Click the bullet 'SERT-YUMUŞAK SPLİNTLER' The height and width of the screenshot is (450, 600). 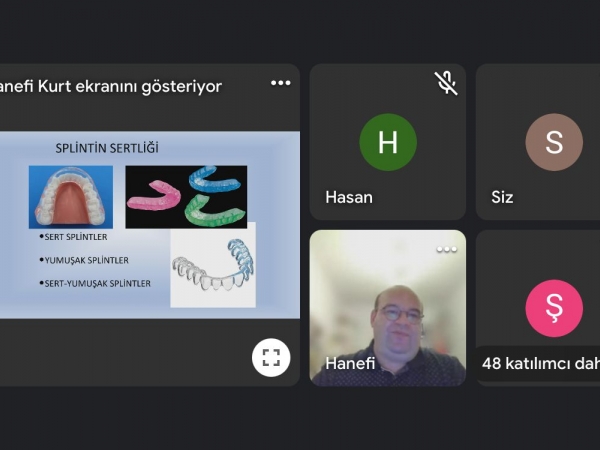95,284
